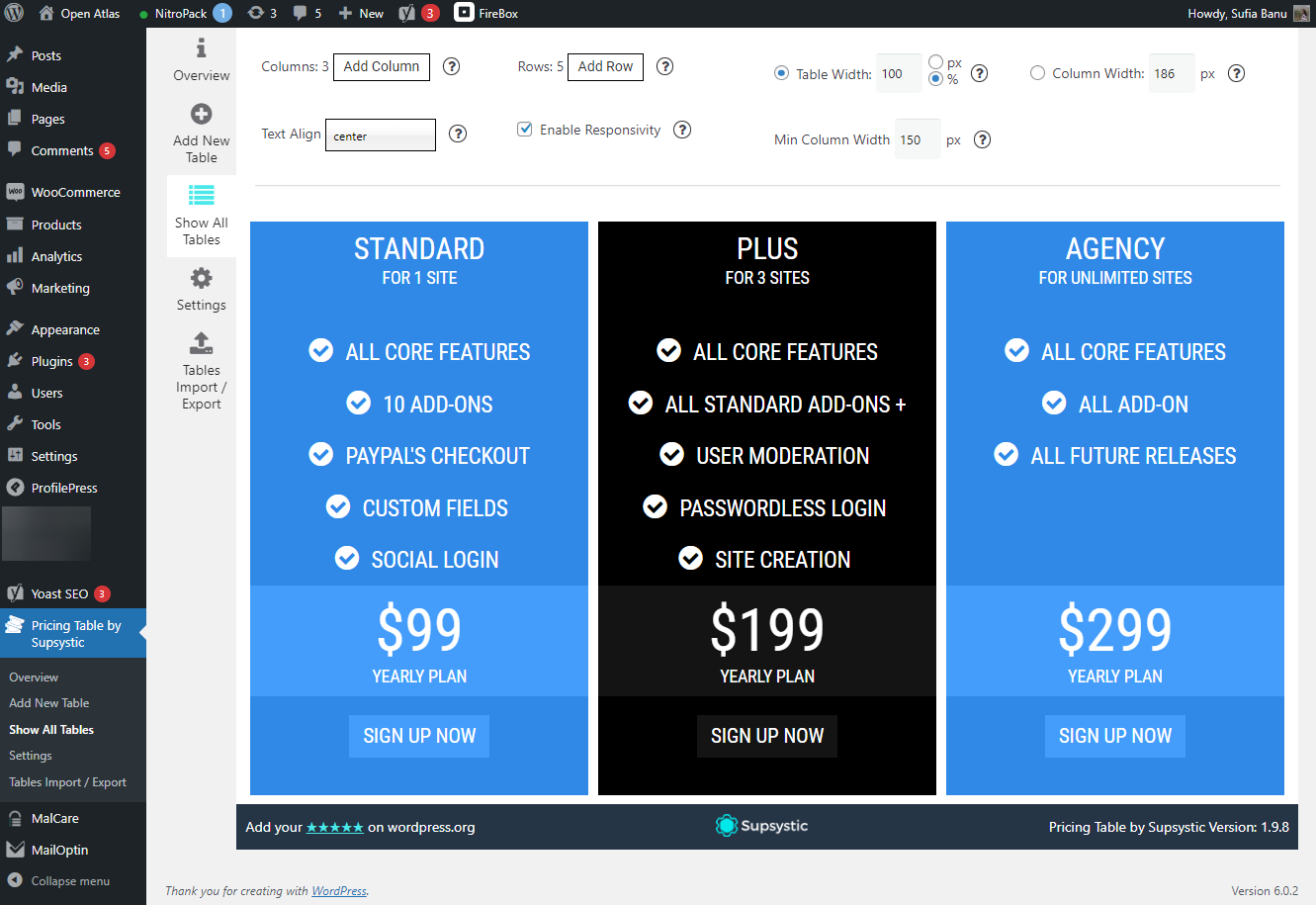
Task: Click the help icon beside Min Column Width
Action: 983,139
